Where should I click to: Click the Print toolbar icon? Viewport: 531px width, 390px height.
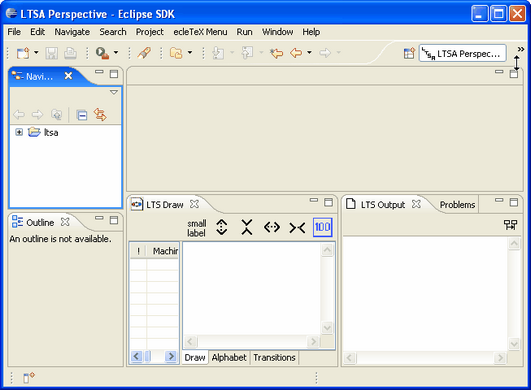pyautogui.click(x=70, y=53)
